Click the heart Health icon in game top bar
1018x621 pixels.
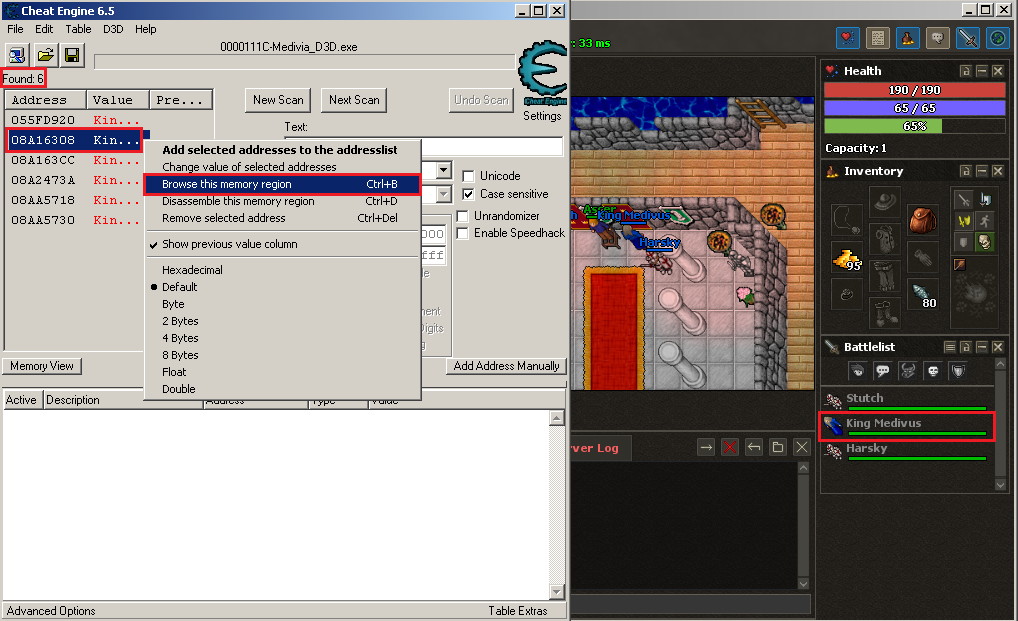[847, 38]
